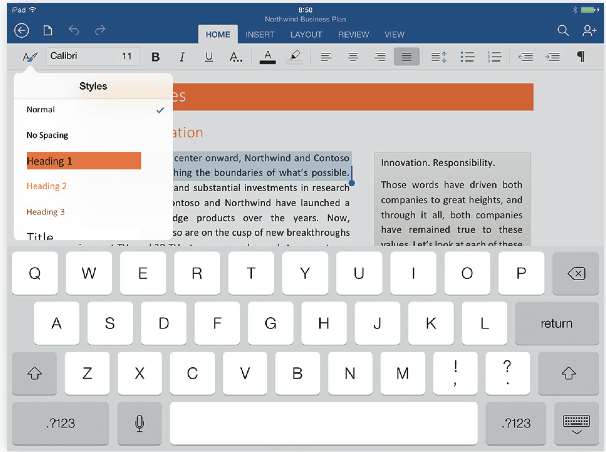This screenshot has height=452, width=606.
Task: Apply the Heading 1 style
Action: (x=84, y=161)
